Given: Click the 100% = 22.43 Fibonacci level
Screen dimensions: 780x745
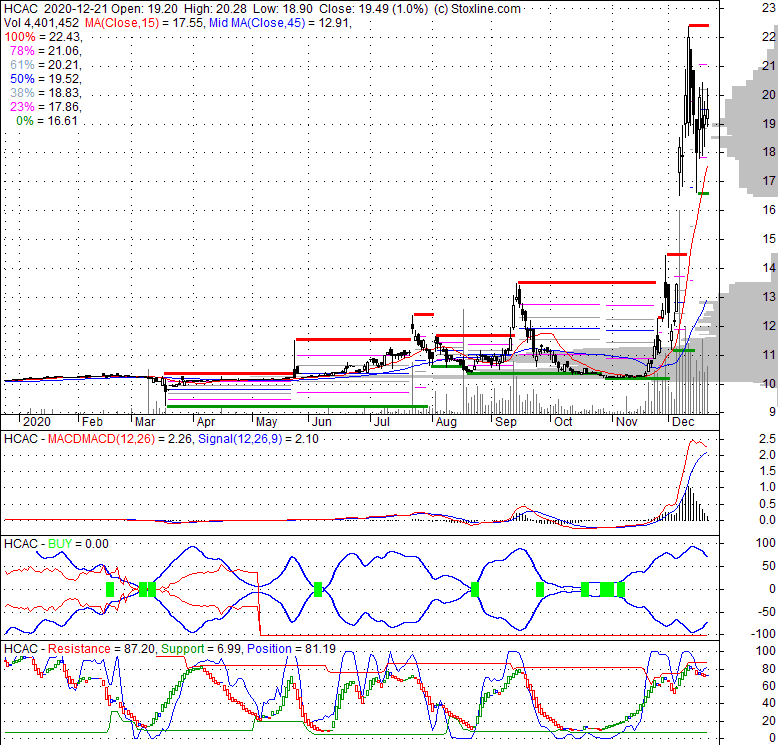Looking at the screenshot, I should click(x=43, y=37).
